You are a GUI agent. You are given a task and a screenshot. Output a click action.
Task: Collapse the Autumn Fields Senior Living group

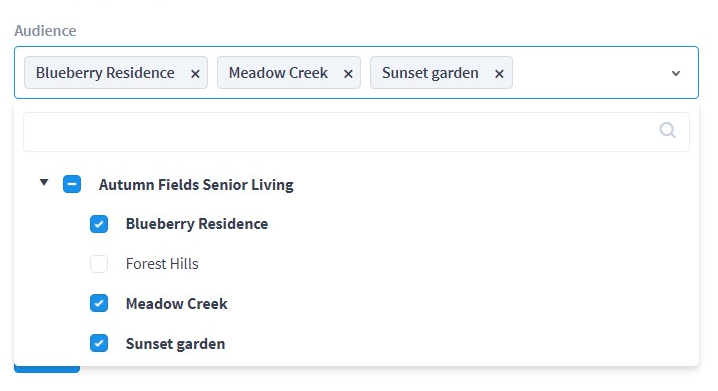[x=44, y=182]
